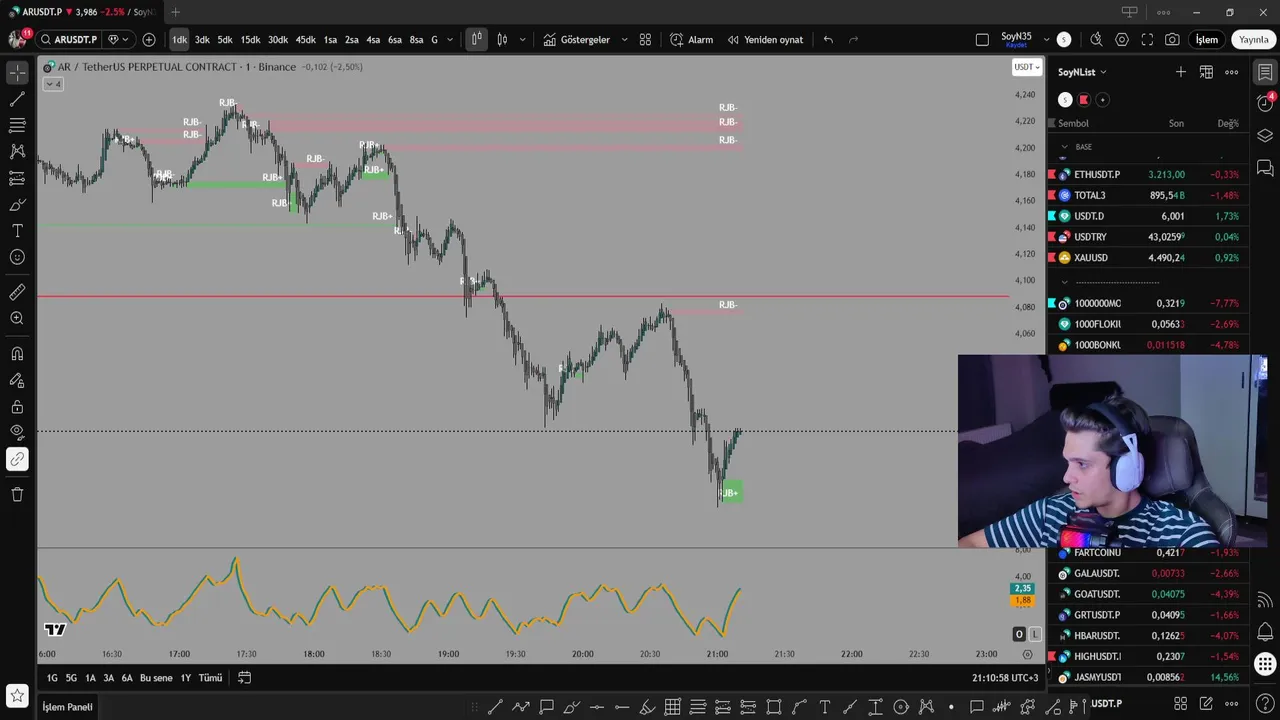This screenshot has height=720, width=1280.
Task: Create an Alarm
Action: [x=692, y=40]
